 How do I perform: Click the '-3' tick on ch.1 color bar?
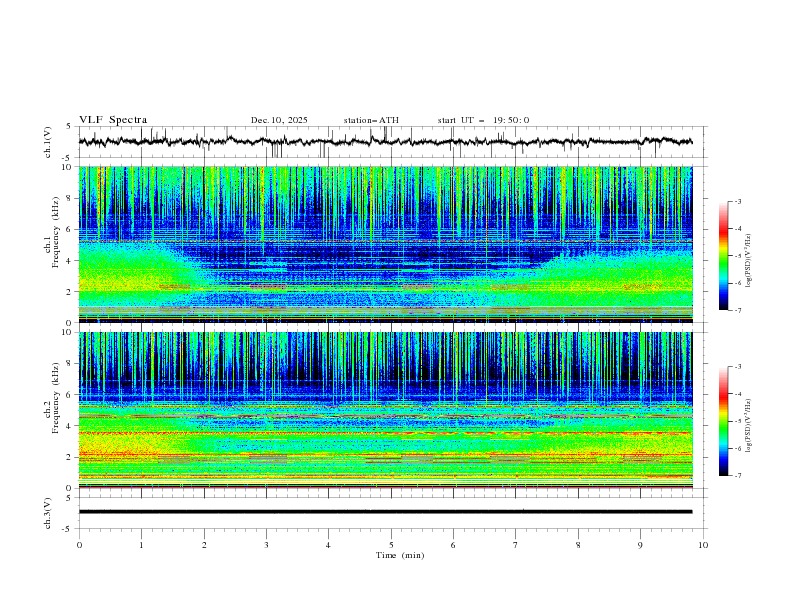(737, 201)
